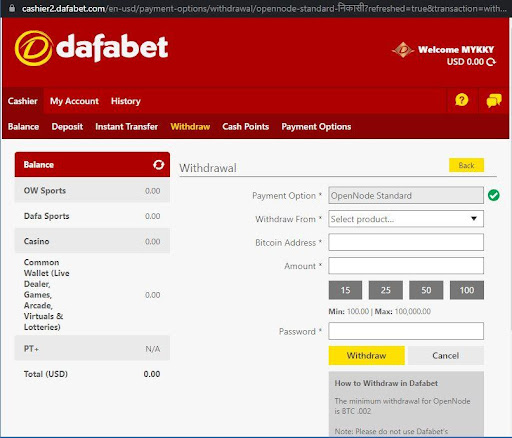Click the browser address bar URL
512x438 pixels.
263,8
